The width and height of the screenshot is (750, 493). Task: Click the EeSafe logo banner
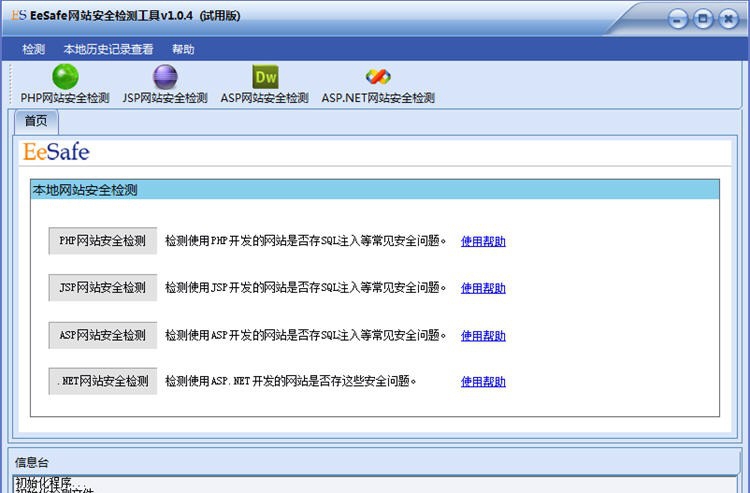click(56, 152)
